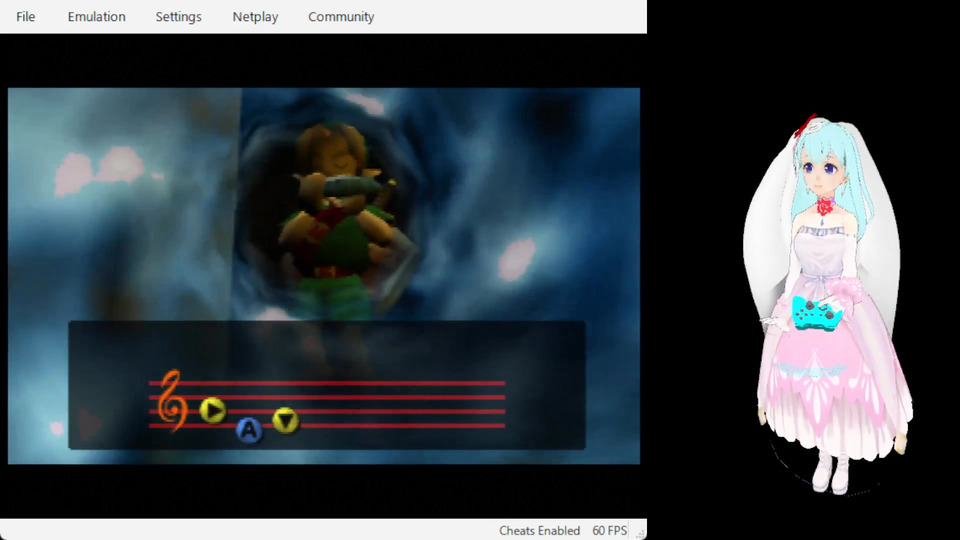
Task: Click the cyan game controller held by avatar
Action: [816, 314]
